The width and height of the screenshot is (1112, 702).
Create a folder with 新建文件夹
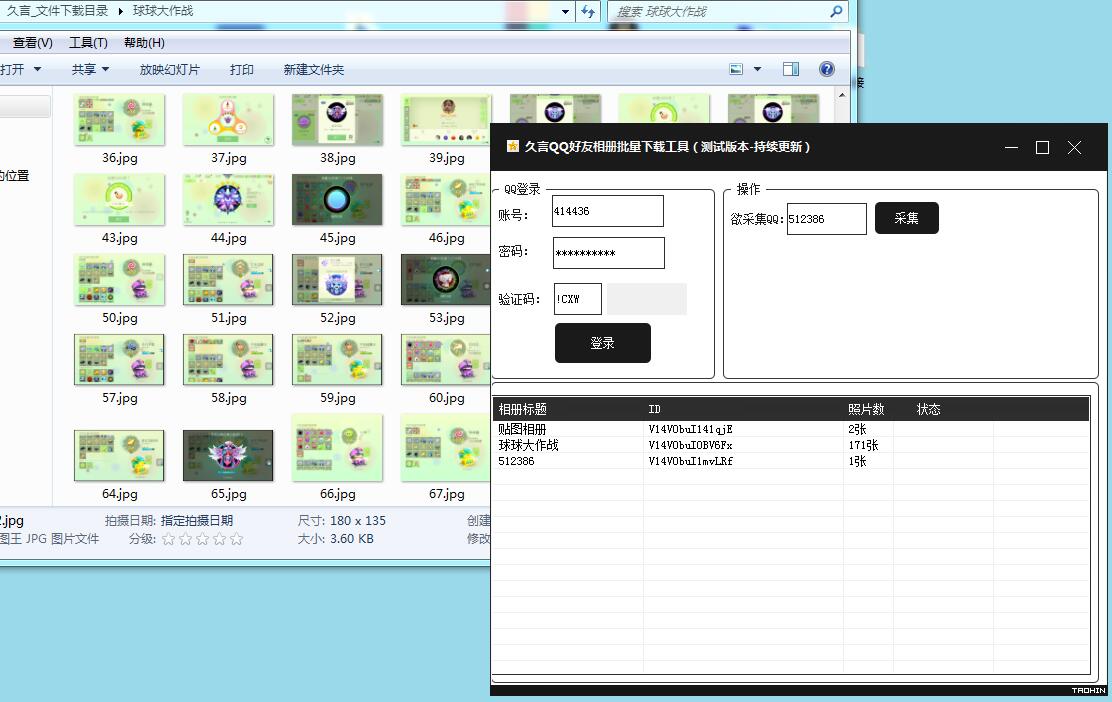[313, 69]
